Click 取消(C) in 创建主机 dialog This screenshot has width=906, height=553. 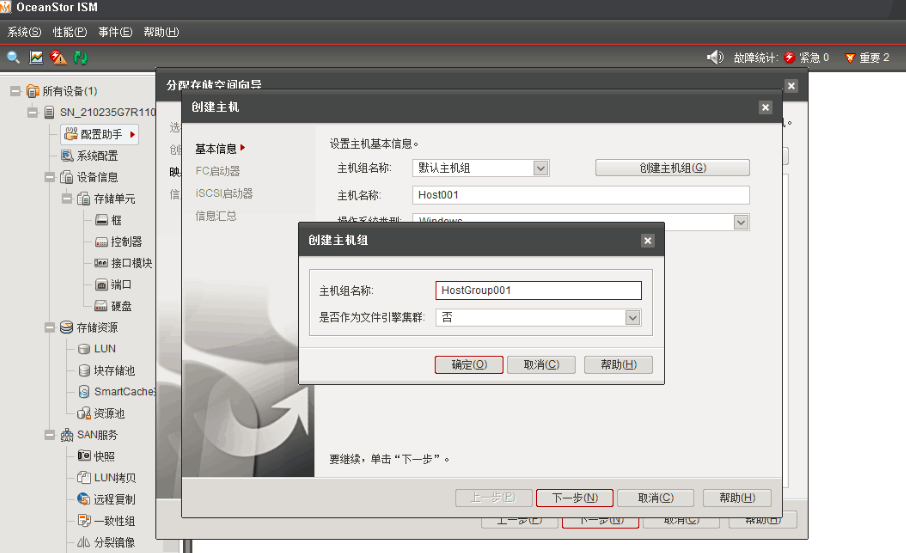(x=656, y=498)
